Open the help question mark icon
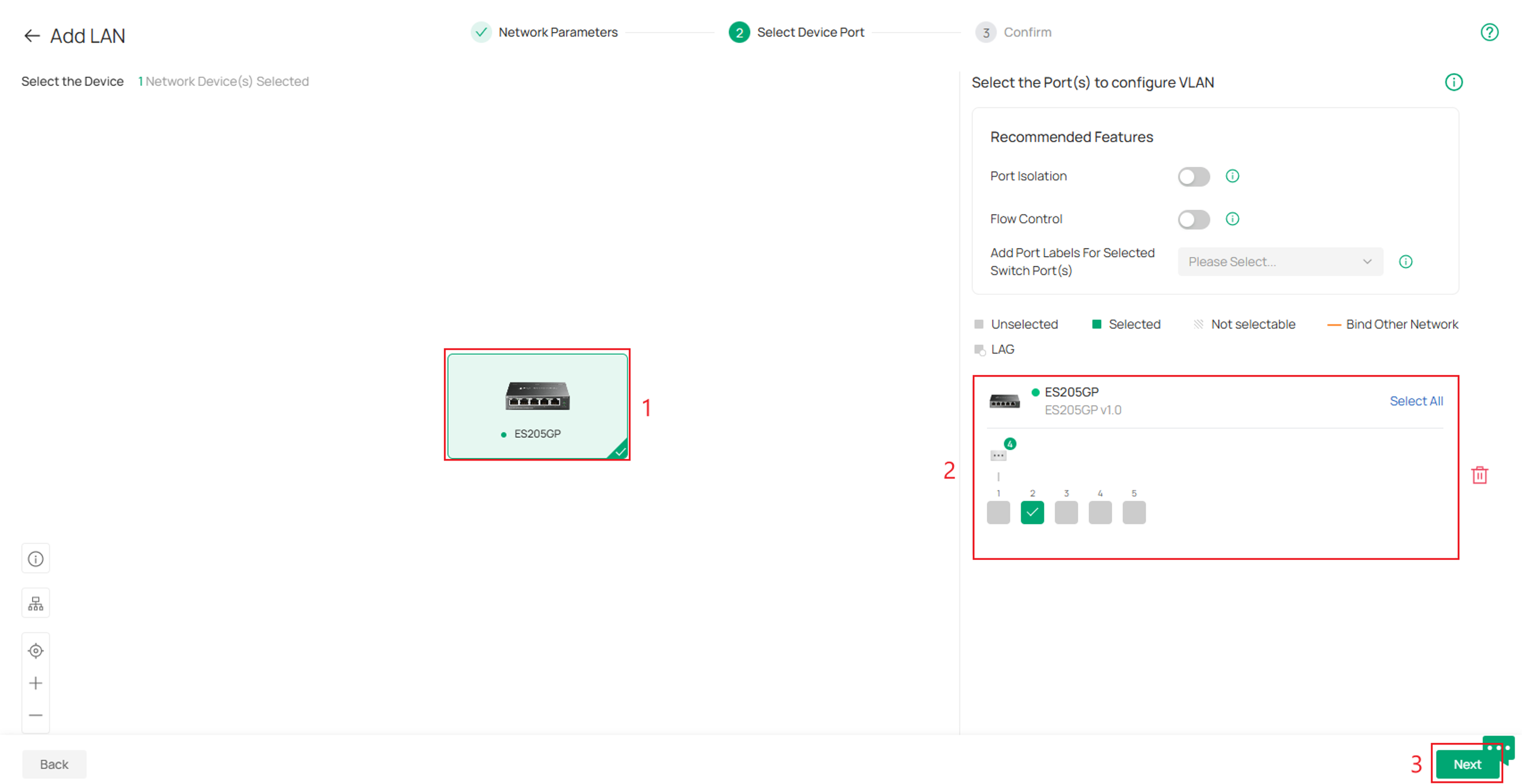Image resolution: width=1522 pixels, height=784 pixels. pyautogui.click(x=1489, y=32)
